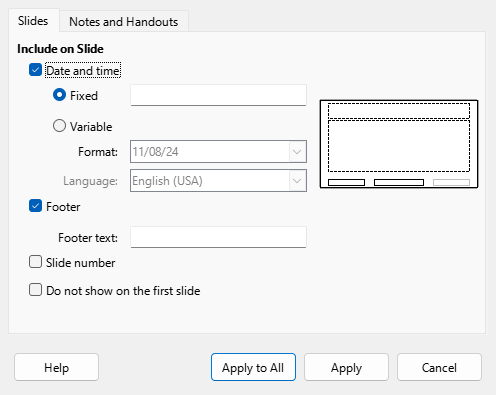Check Do not show on the first slide

pyautogui.click(x=35, y=290)
